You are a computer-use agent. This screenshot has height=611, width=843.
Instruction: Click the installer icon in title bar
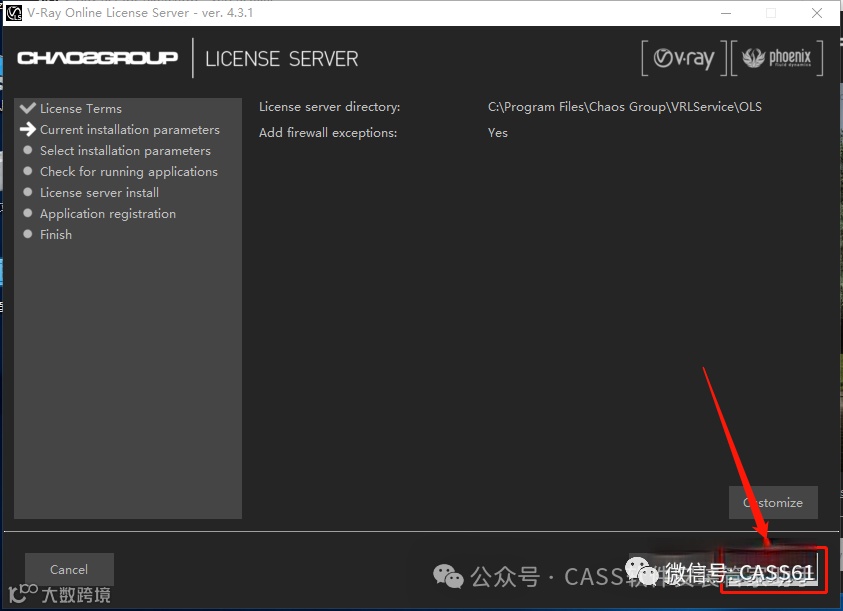coord(13,12)
